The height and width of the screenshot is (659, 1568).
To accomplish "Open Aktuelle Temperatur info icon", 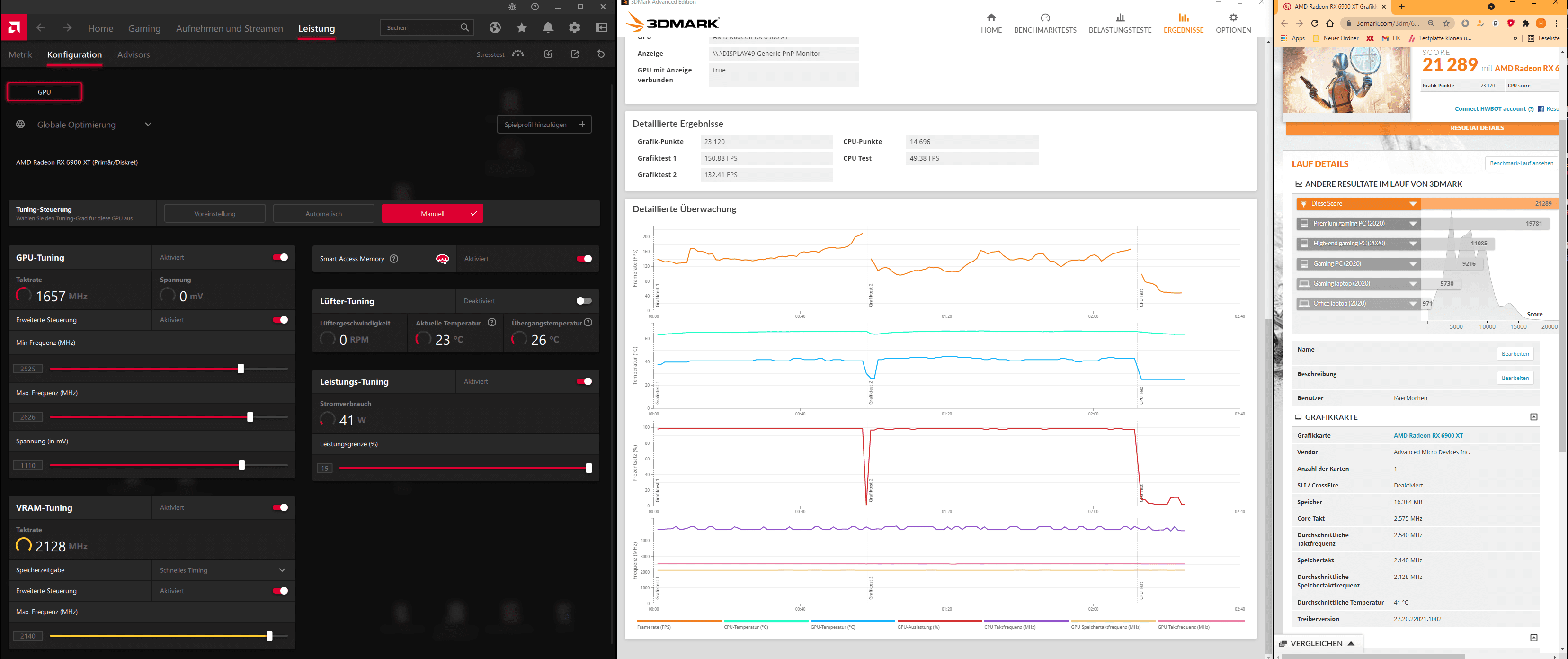I will point(492,322).
